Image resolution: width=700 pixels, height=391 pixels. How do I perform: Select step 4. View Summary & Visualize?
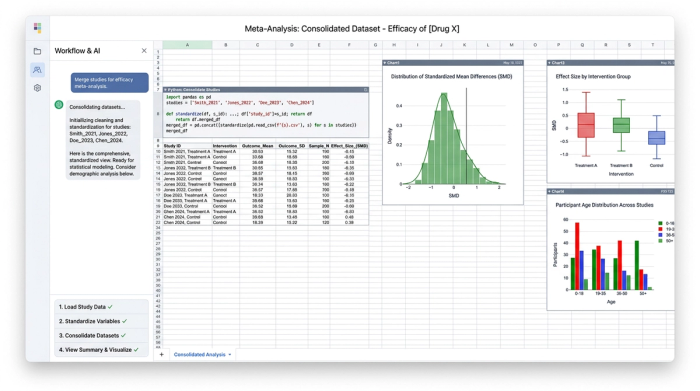[x=101, y=350]
